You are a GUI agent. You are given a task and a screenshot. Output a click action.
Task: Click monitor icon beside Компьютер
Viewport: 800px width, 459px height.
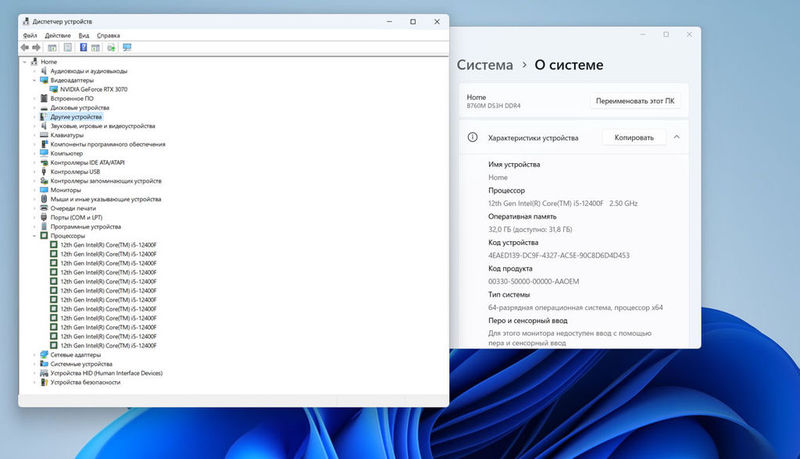(44, 154)
